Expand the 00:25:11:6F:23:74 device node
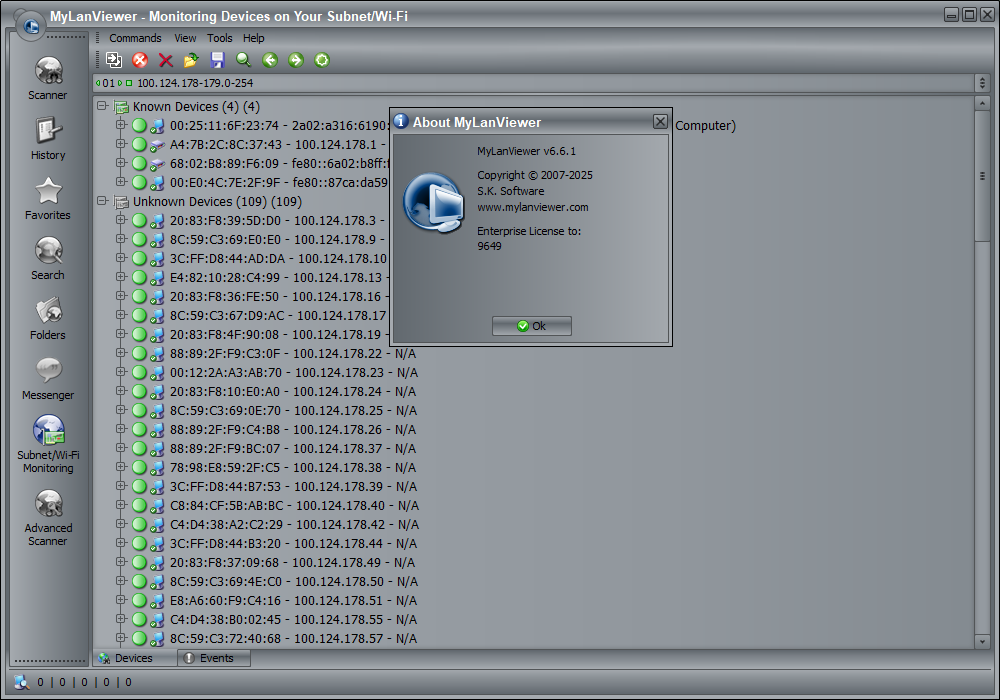 (x=120, y=125)
